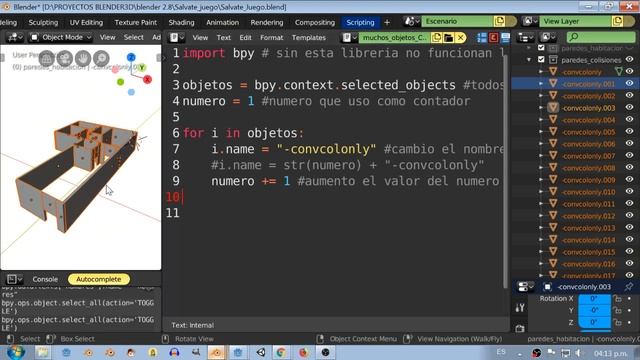Toggle line numbers display icon
Screen dimensions: 640x360
482,38
